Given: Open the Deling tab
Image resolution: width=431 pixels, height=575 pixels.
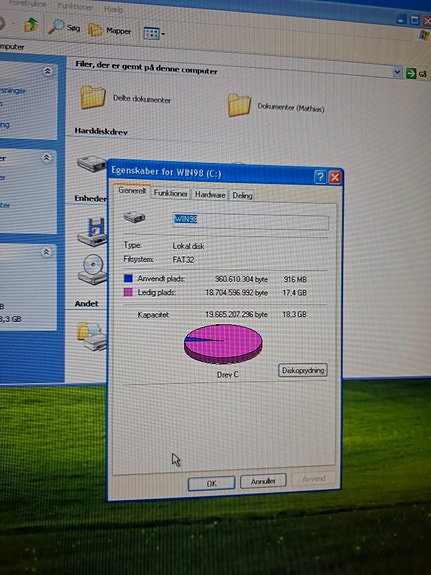Looking at the screenshot, I should point(242,195).
